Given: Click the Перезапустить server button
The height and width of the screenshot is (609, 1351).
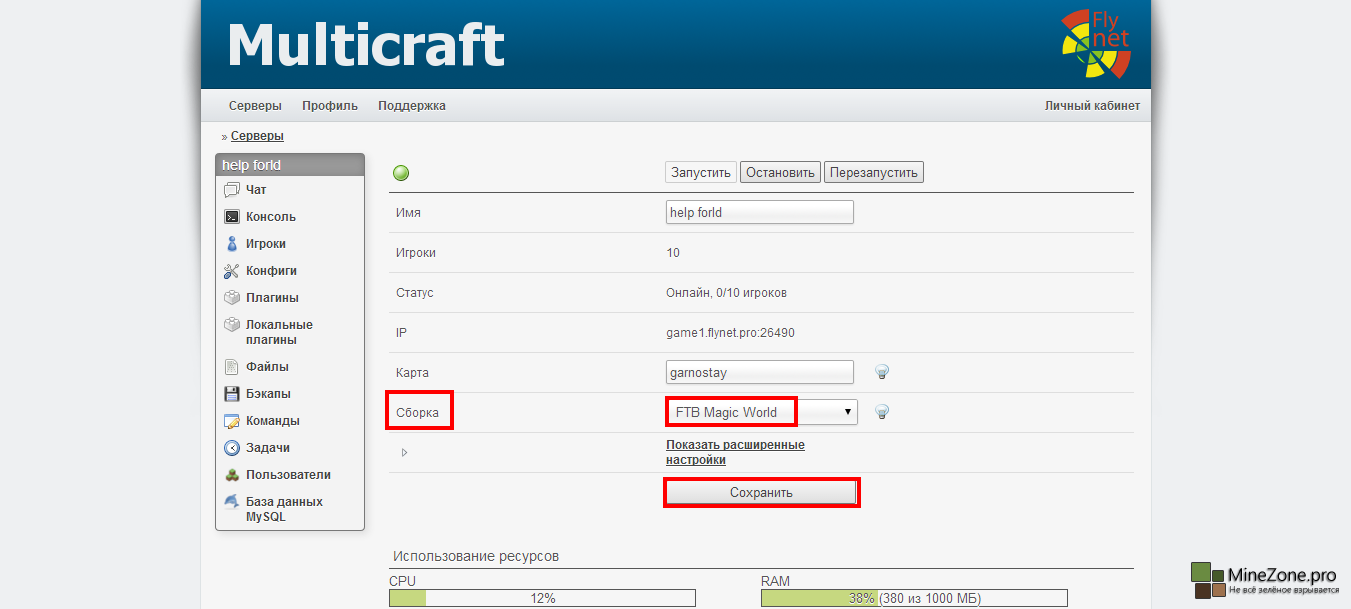Looking at the screenshot, I should coord(873,173).
